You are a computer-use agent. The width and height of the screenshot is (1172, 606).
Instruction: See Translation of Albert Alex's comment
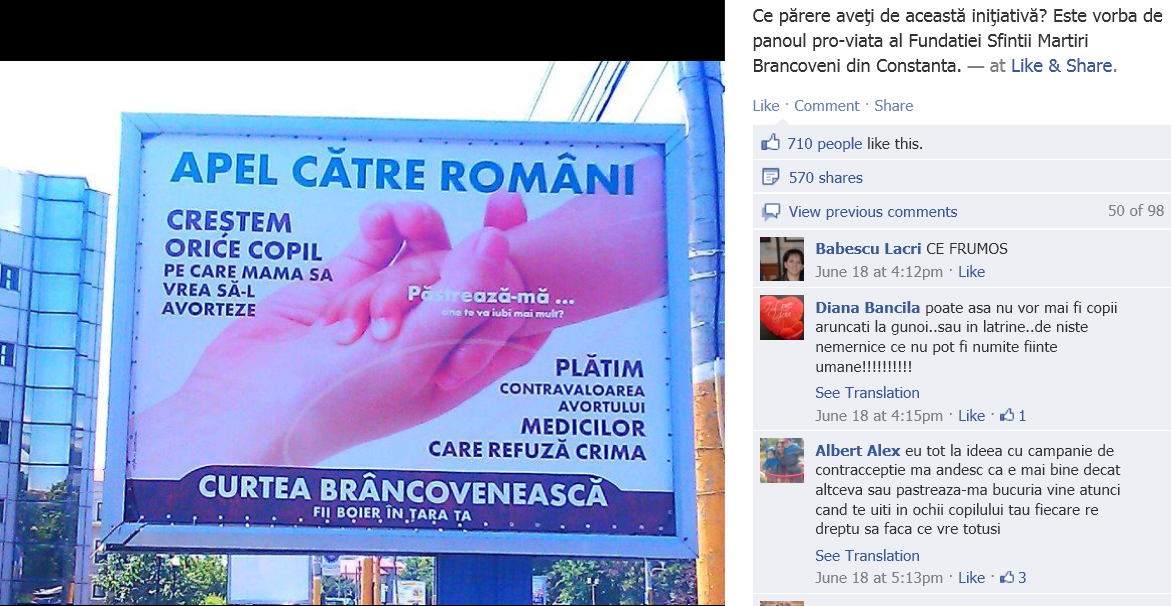pos(867,555)
